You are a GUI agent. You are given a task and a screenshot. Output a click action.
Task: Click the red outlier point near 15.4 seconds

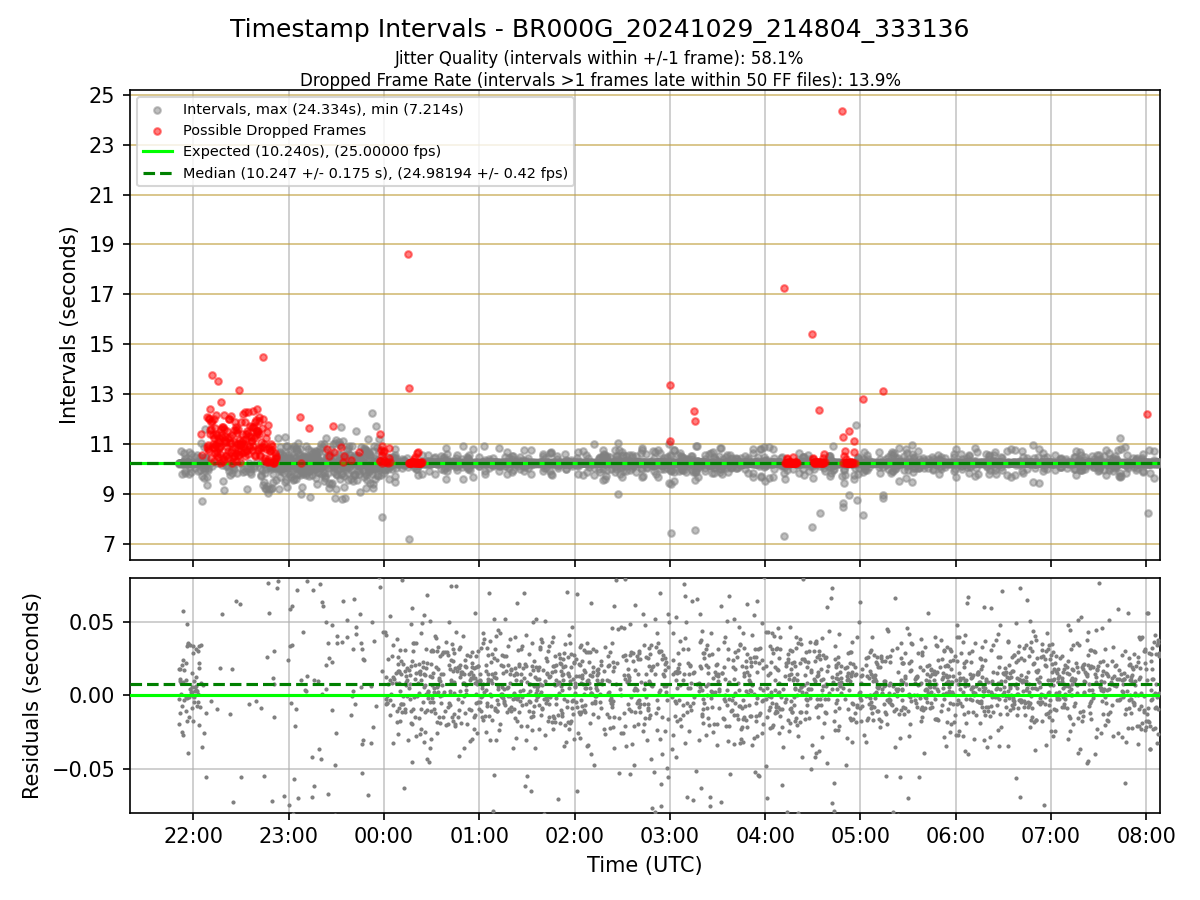pos(812,334)
